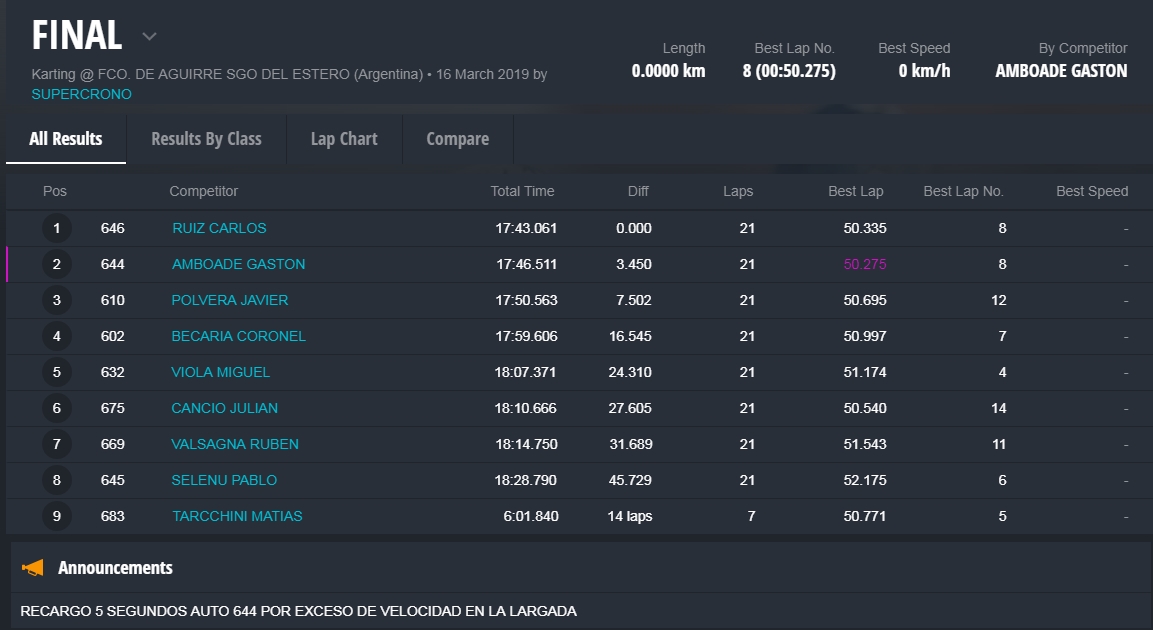Click the FINAL session title
Screen dimensions: 1153x630
pos(77,36)
